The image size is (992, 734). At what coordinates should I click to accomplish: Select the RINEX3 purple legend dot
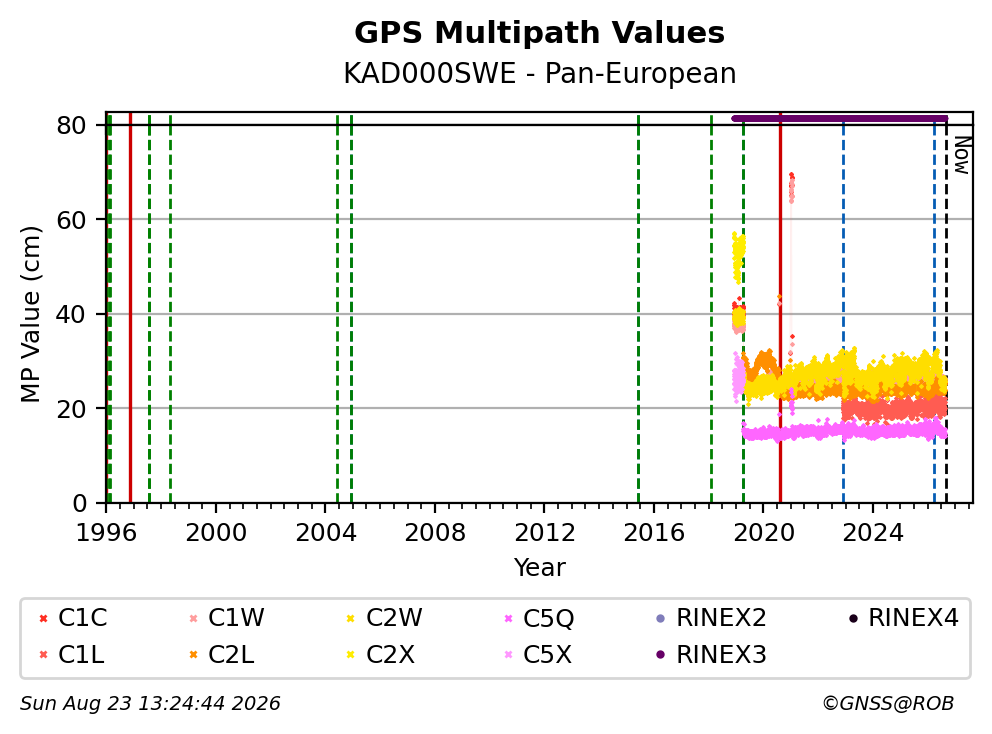[661, 655]
